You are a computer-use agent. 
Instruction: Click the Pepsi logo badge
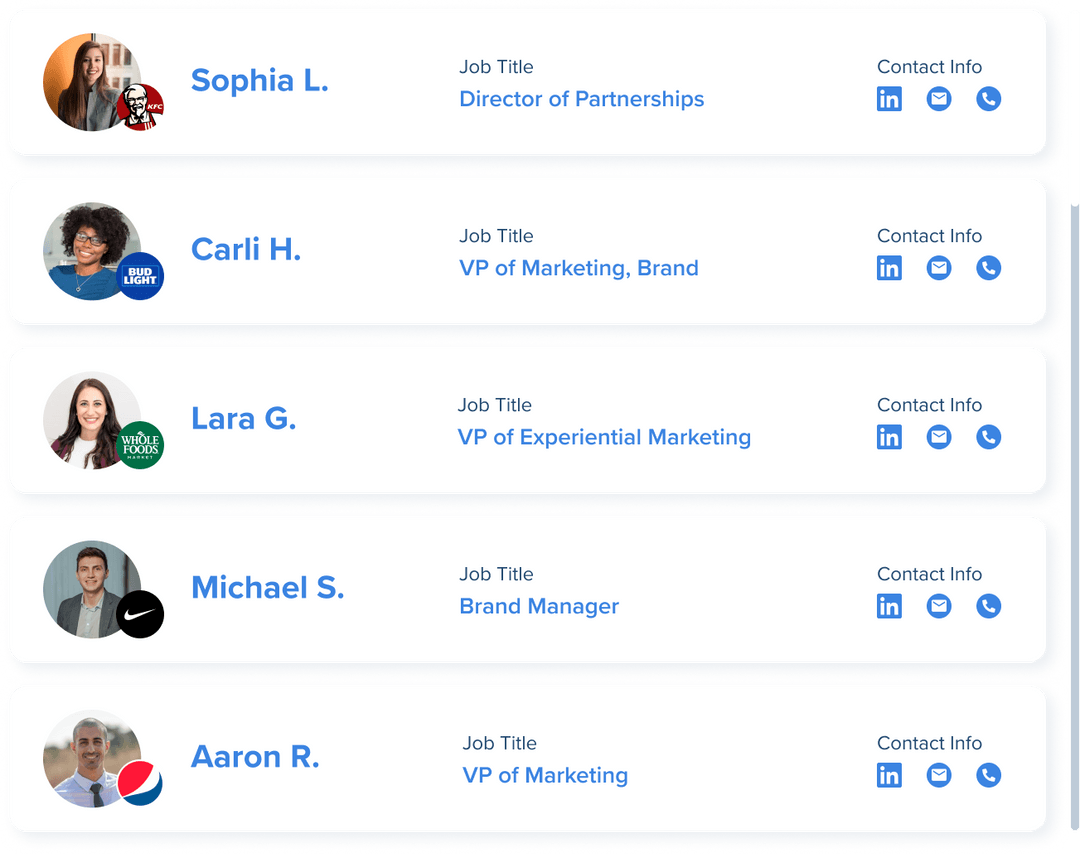point(140,783)
